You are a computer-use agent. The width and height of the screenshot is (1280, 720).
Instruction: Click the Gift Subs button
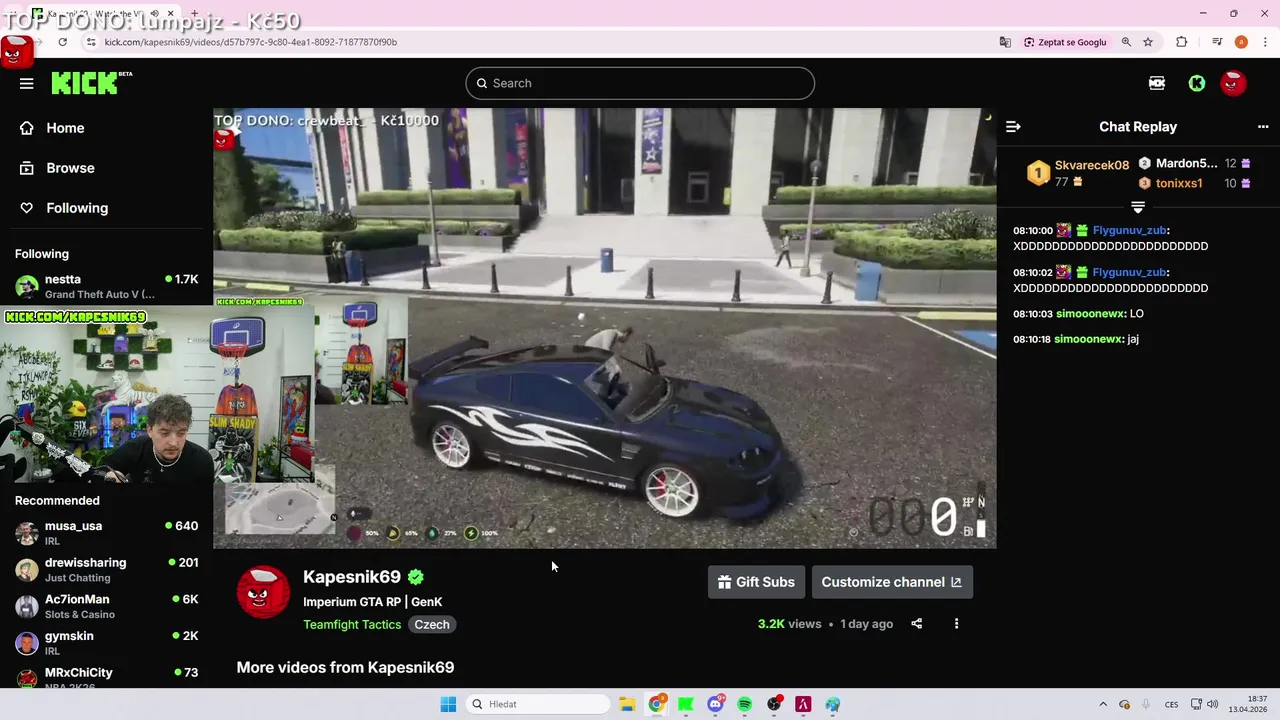757,582
